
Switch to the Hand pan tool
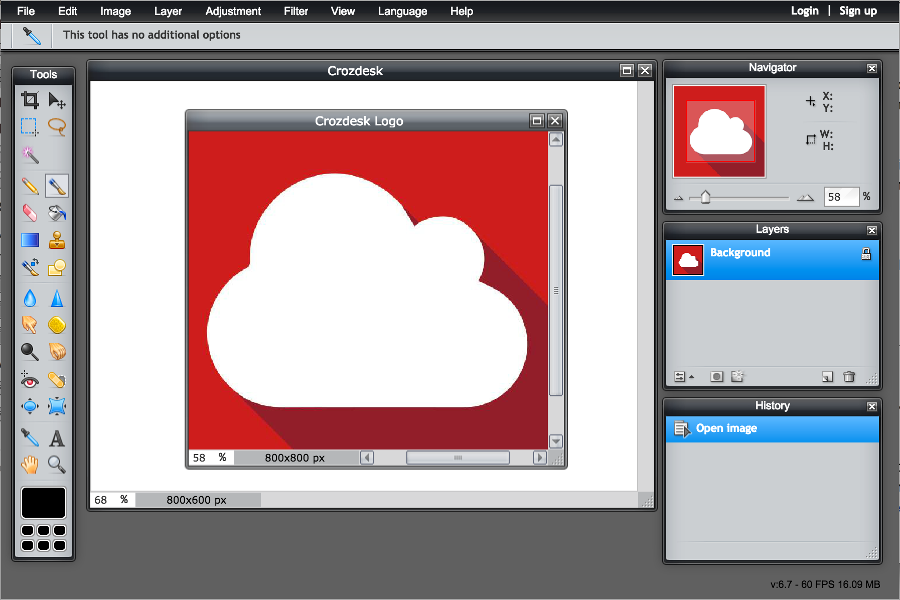pyautogui.click(x=30, y=464)
